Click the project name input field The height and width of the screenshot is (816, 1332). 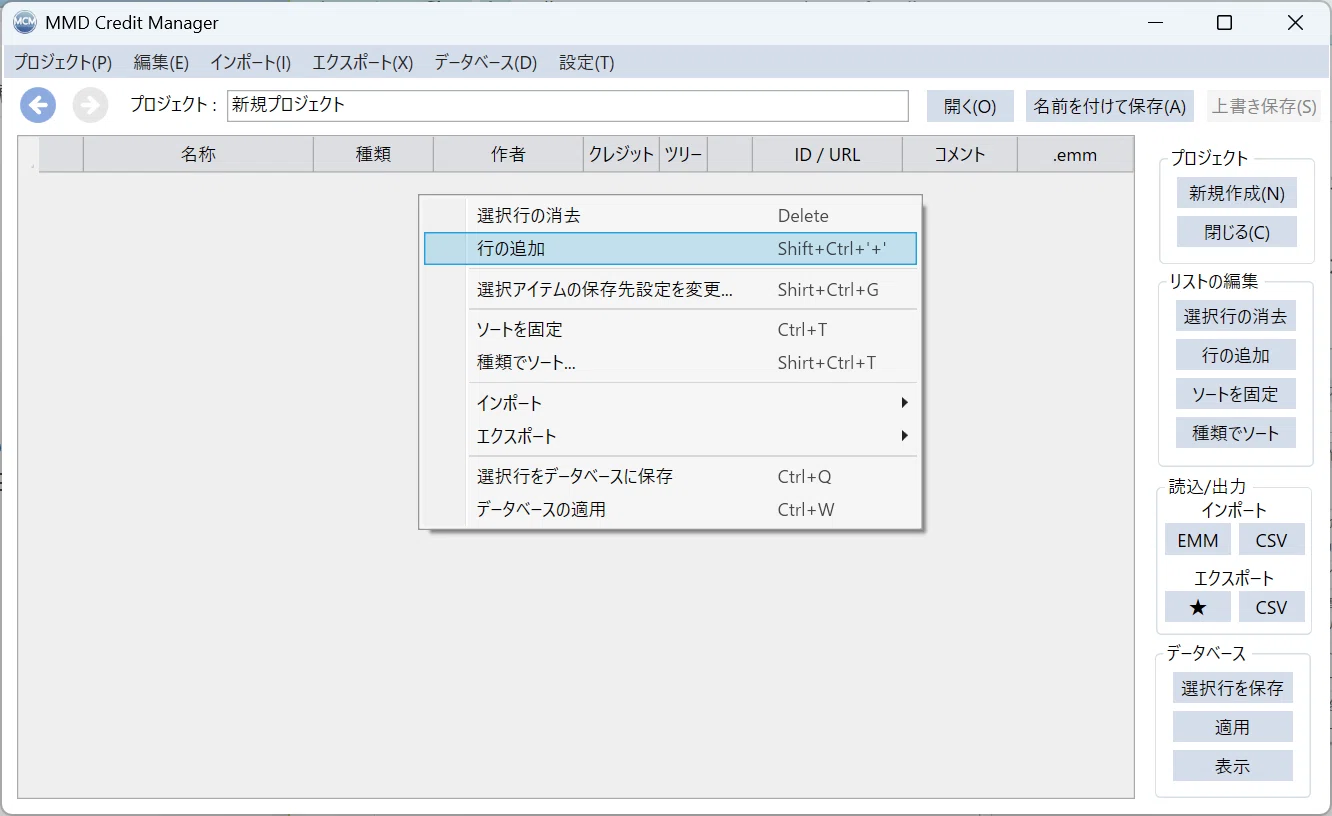[568, 105]
